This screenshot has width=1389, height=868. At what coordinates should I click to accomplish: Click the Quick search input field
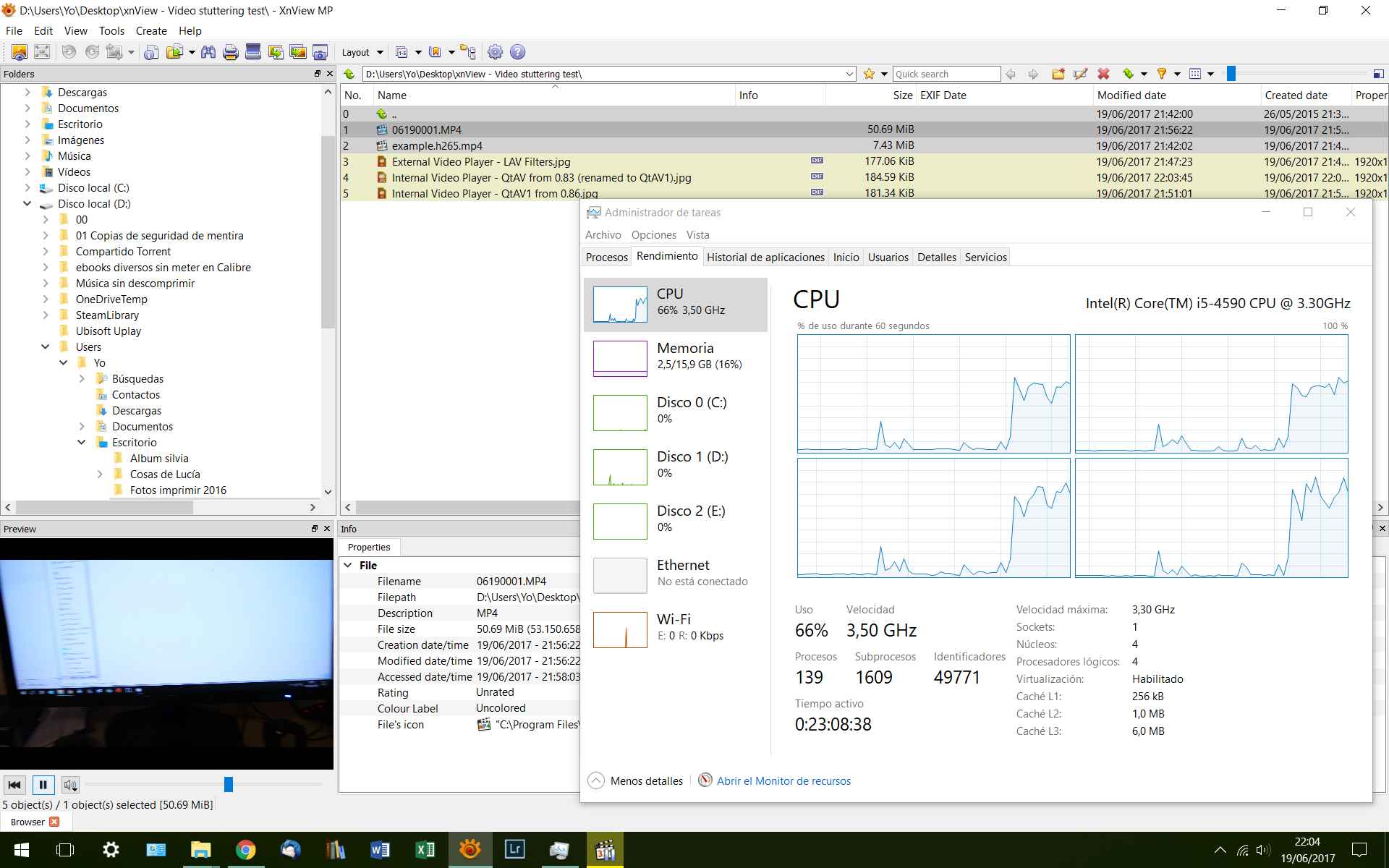point(946,74)
